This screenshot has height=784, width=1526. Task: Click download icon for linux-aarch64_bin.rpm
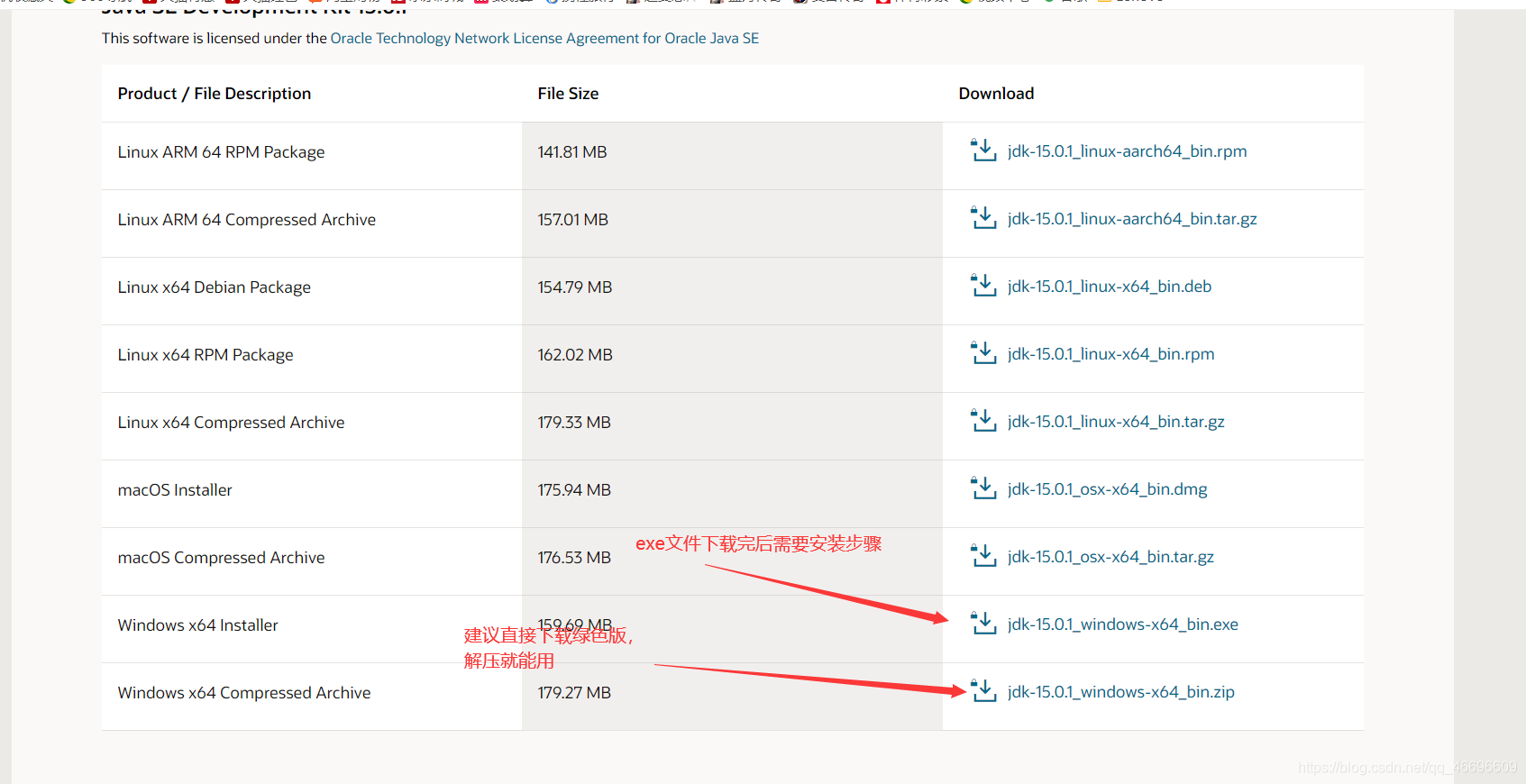coord(983,150)
